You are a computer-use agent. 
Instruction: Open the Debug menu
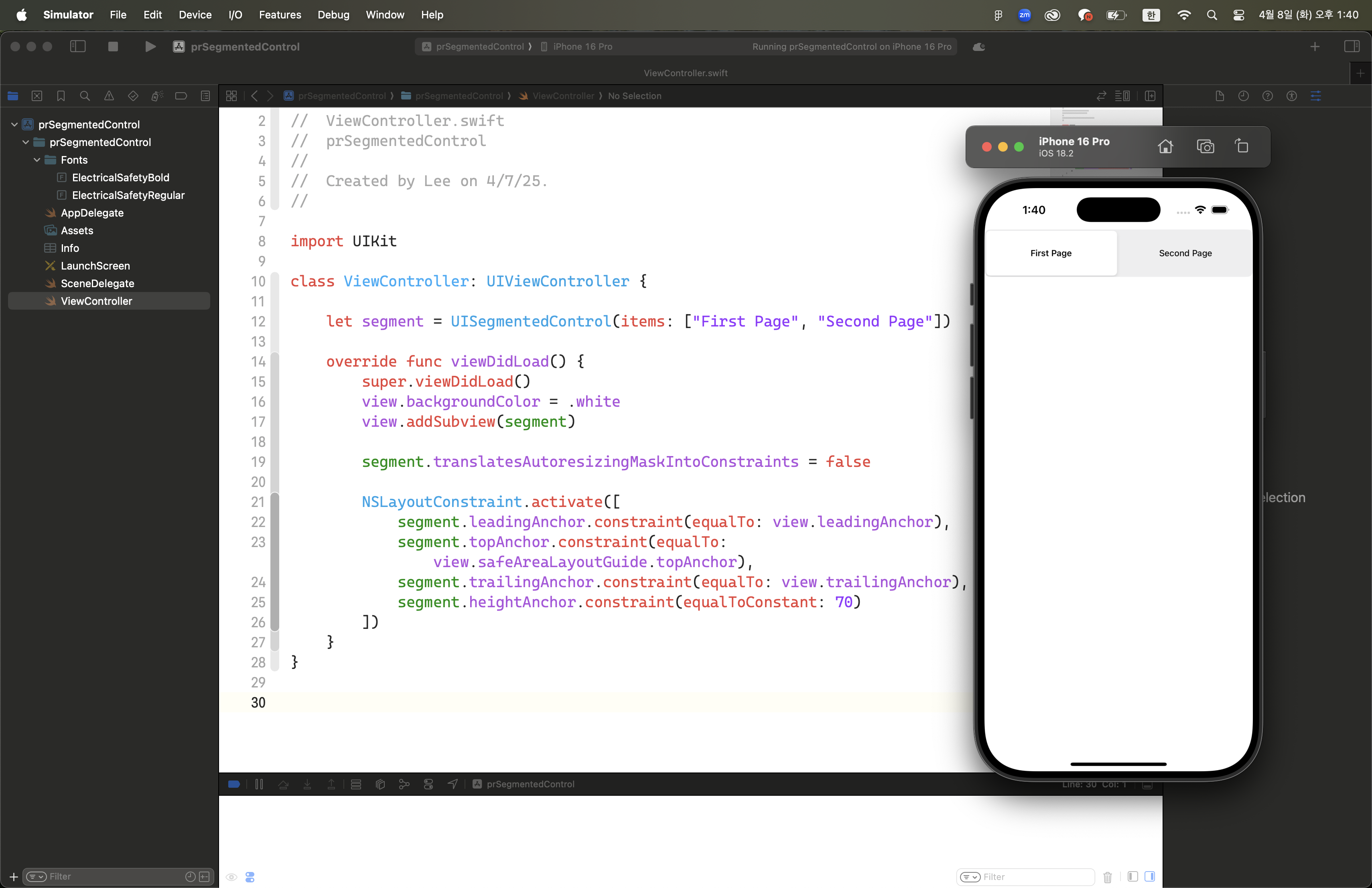tap(333, 15)
